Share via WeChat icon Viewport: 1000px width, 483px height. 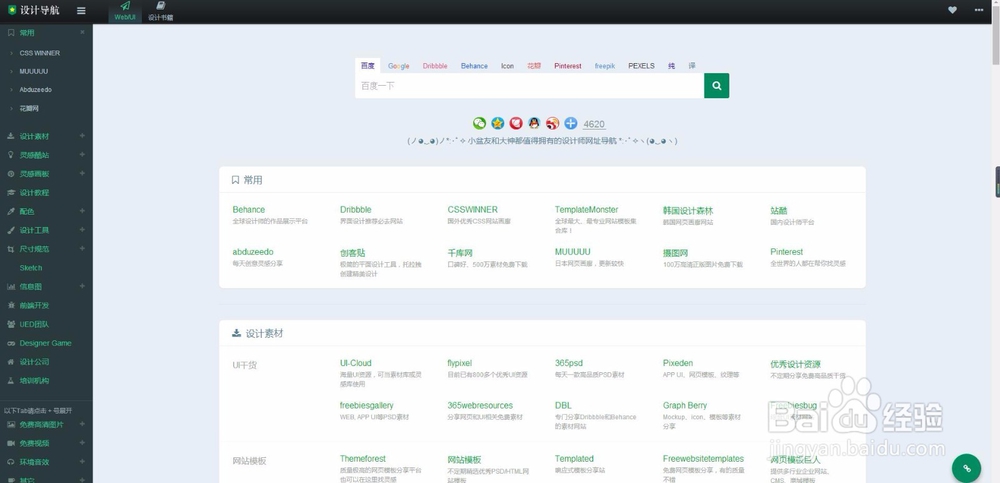click(479, 123)
